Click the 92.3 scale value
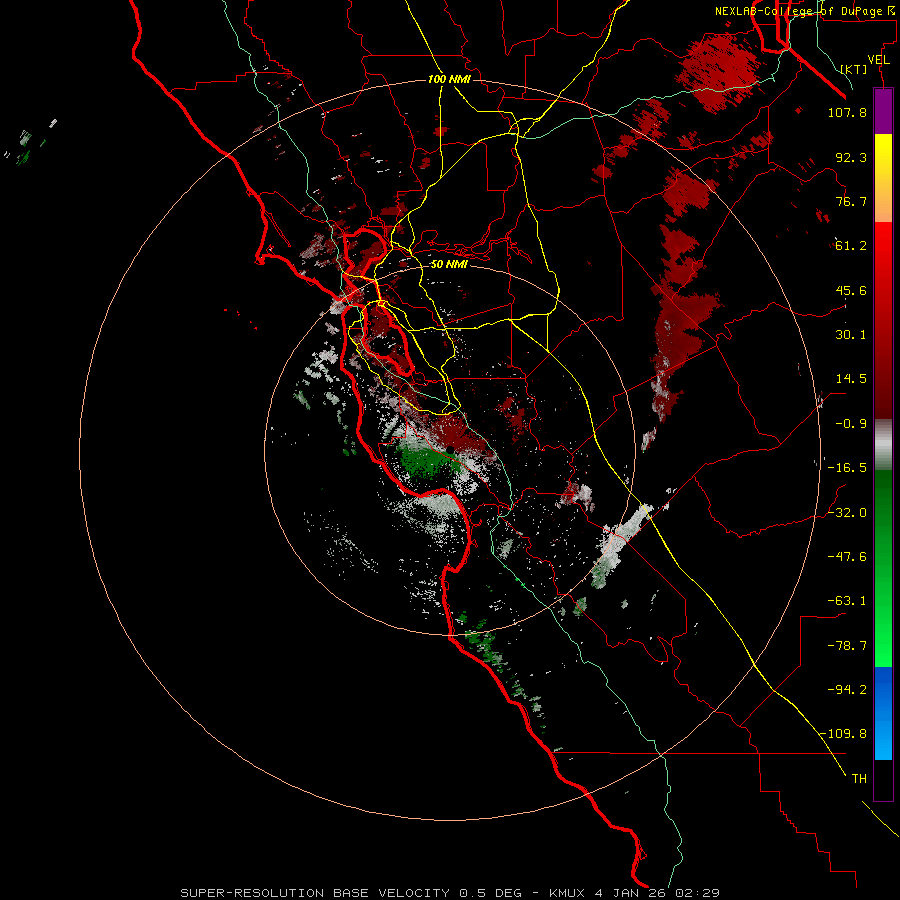900x900 pixels. pos(851,157)
